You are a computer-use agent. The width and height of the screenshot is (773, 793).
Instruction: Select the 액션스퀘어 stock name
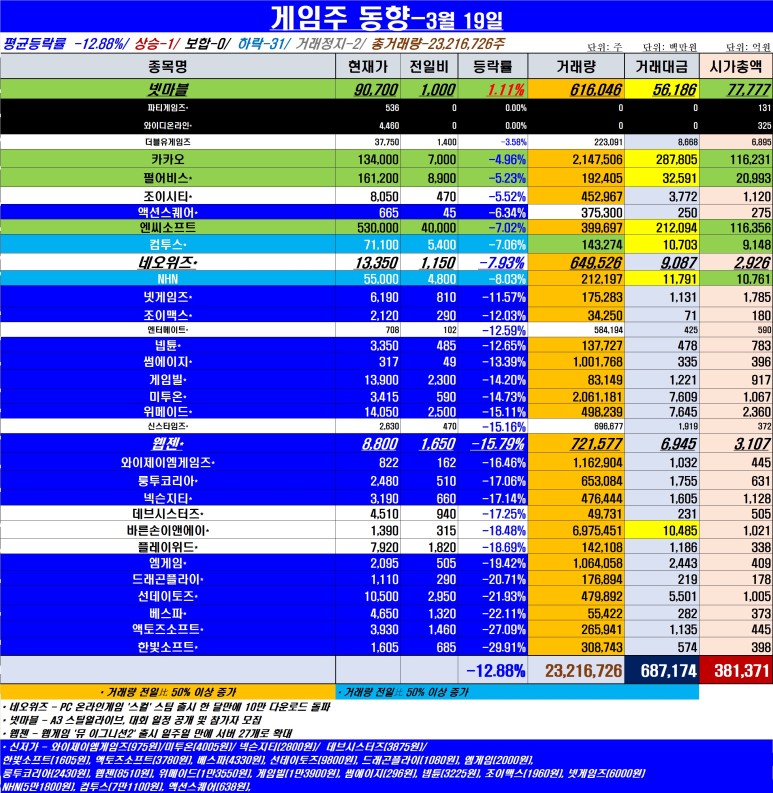pyautogui.click(x=167, y=212)
